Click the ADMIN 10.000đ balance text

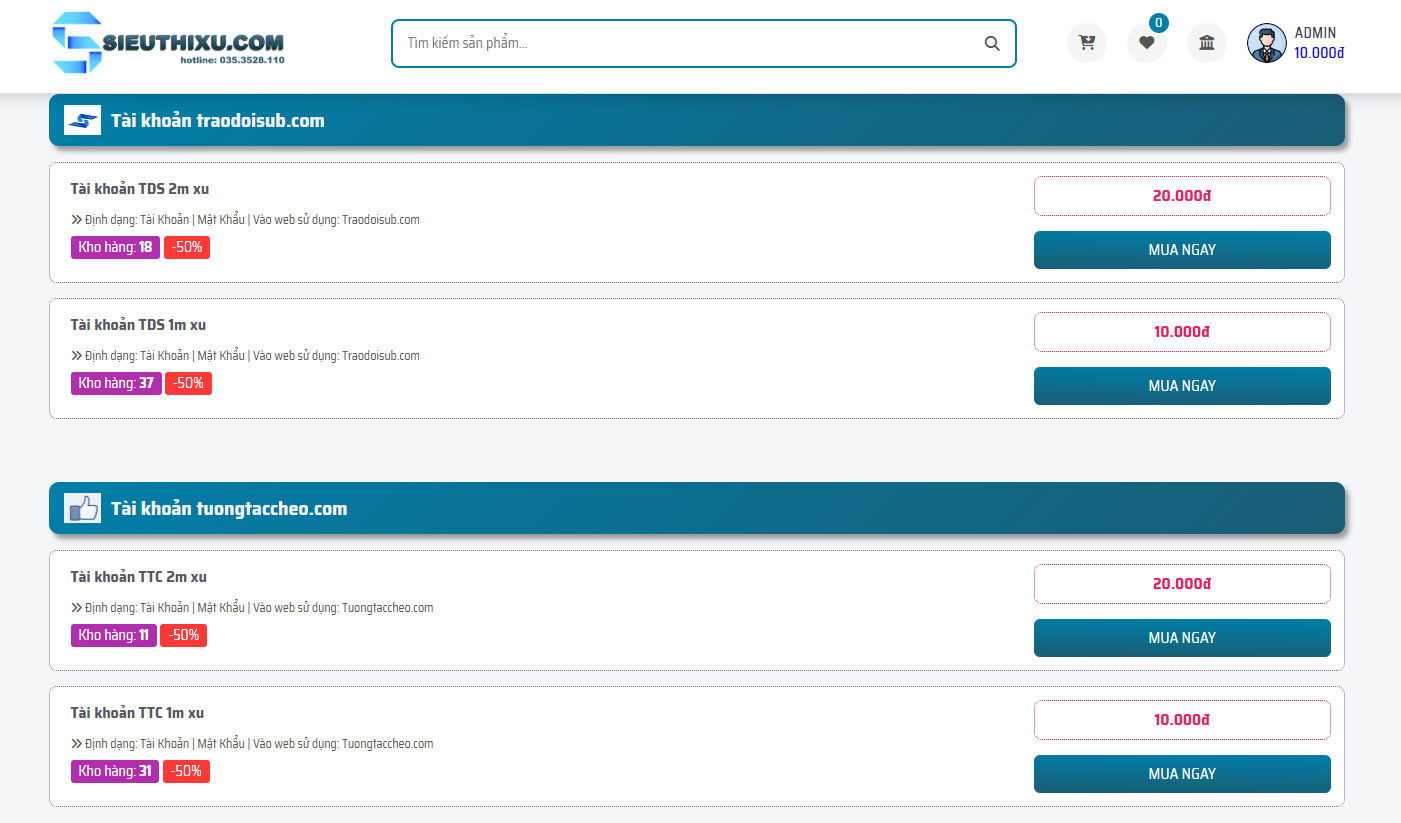[x=1319, y=53]
